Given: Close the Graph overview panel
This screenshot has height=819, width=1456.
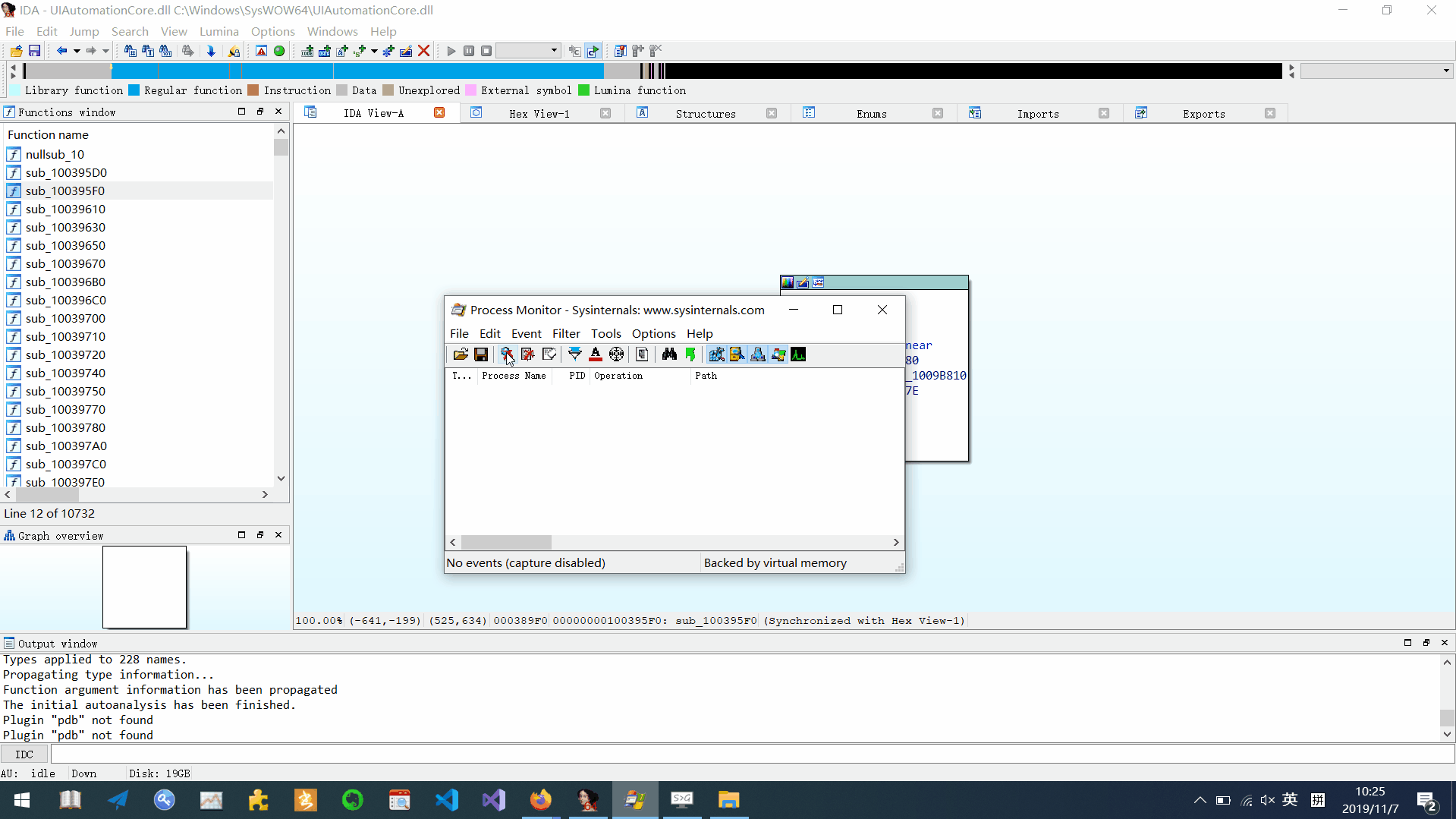Looking at the screenshot, I should pos(278,535).
